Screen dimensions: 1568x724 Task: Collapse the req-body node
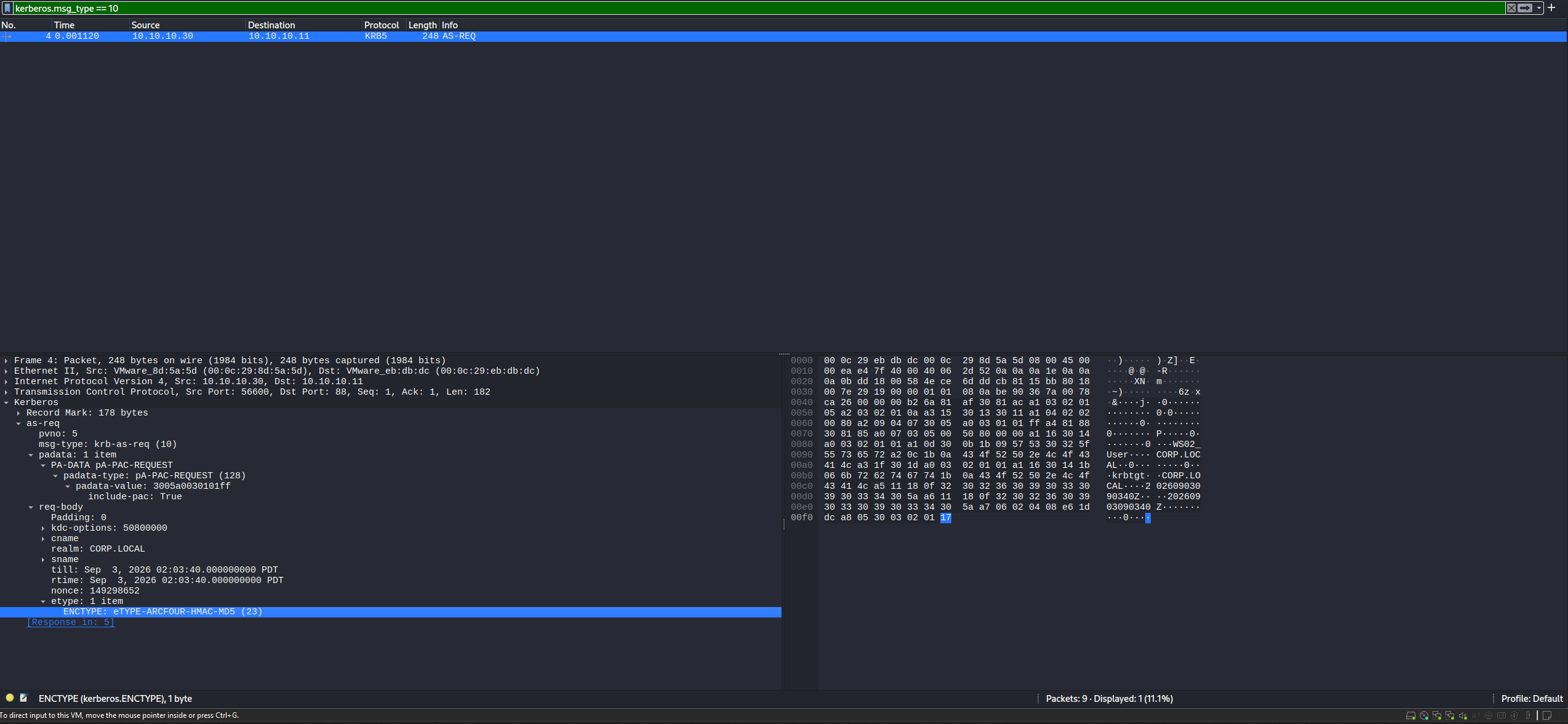31,507
